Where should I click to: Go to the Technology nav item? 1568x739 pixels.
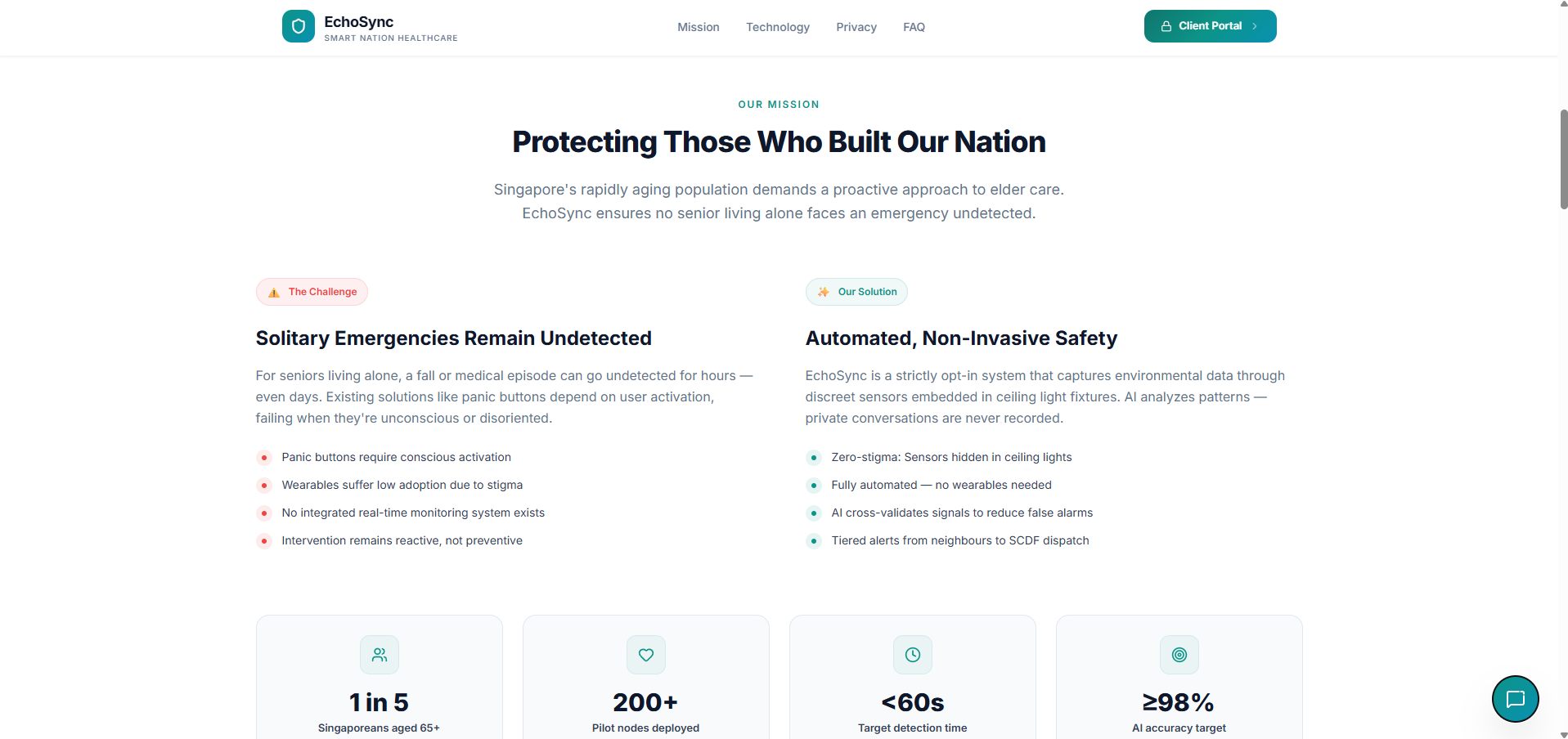coord(778,27)
